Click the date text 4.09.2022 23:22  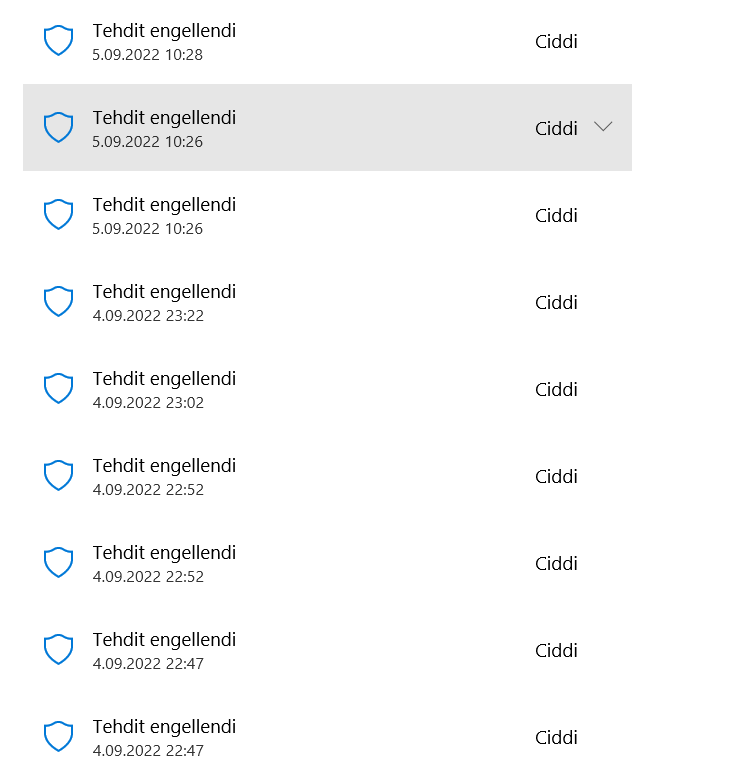[148, 316]
